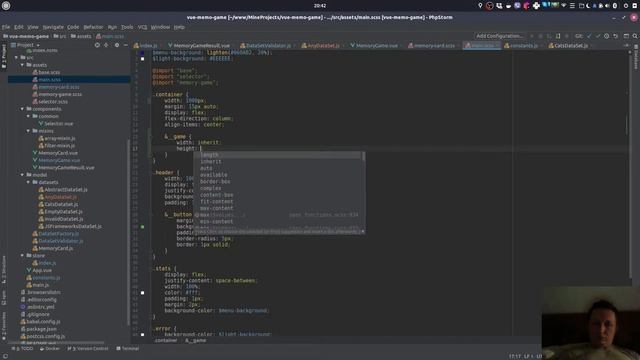Open the Terminal tool window

[x=127, y=349]
